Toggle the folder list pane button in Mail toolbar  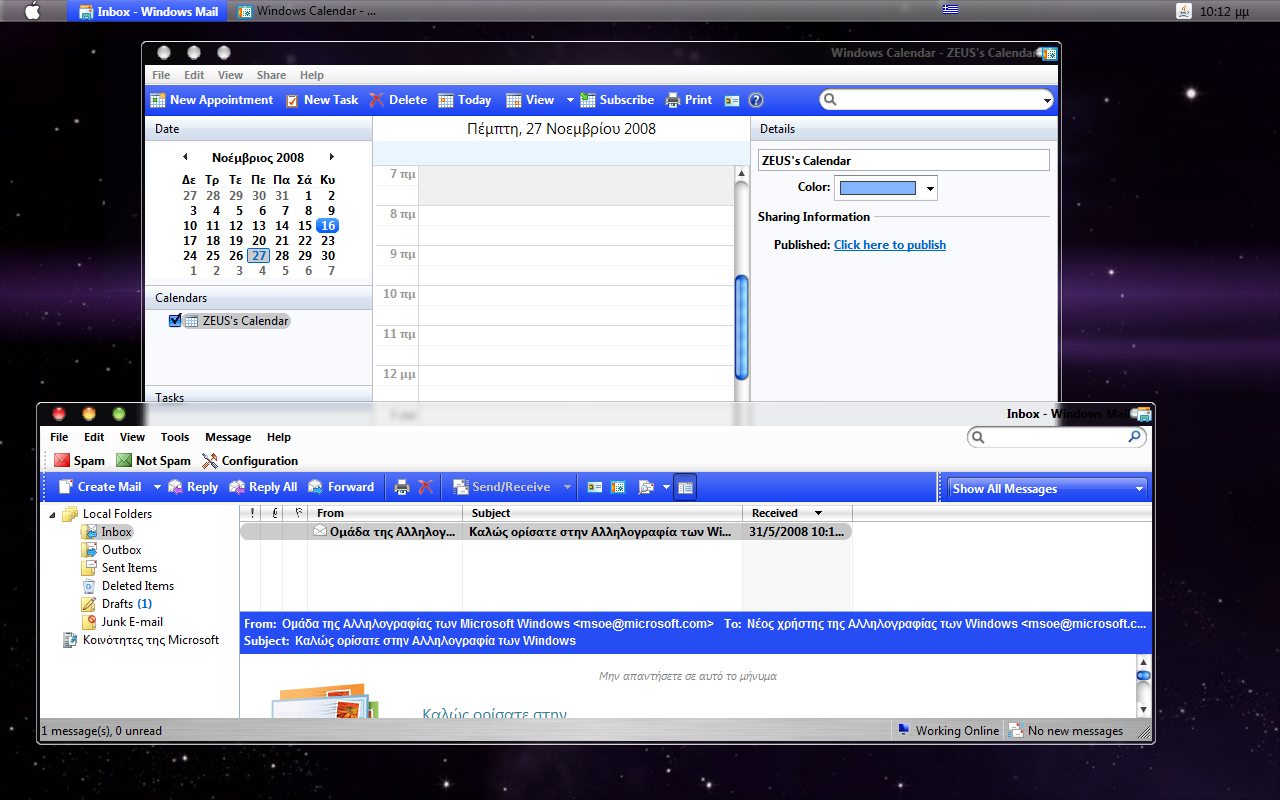coord(685,487)
